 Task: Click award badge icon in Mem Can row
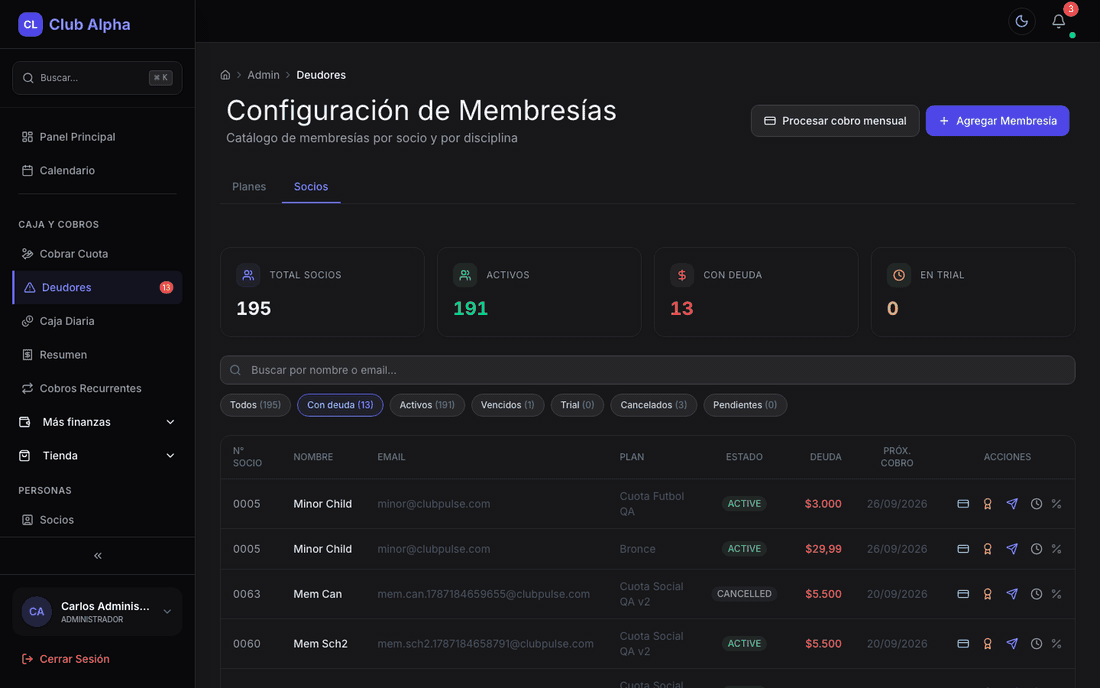pyautogui.click(x=987, y=593)
